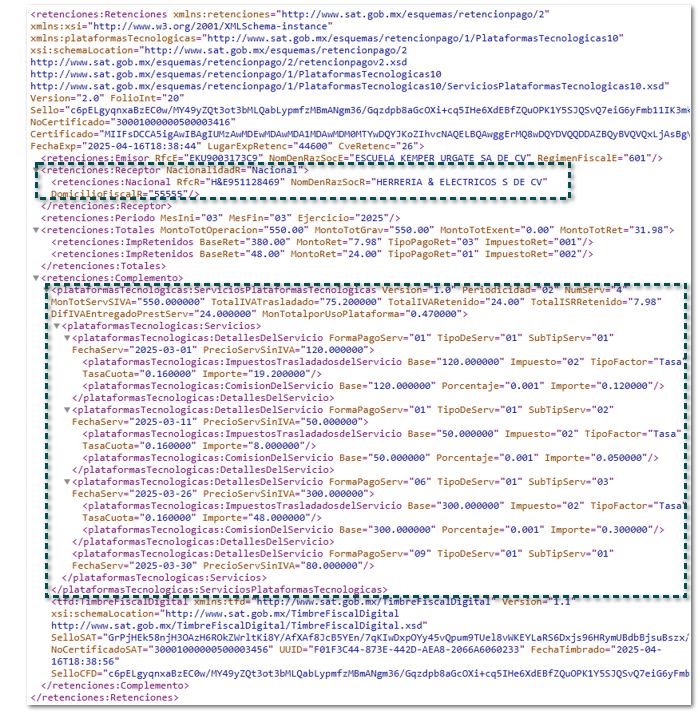Click the LugarExpRetenc="44600" attribute
The height and width of the screenshot is (714, 700).
coord(270,146)
